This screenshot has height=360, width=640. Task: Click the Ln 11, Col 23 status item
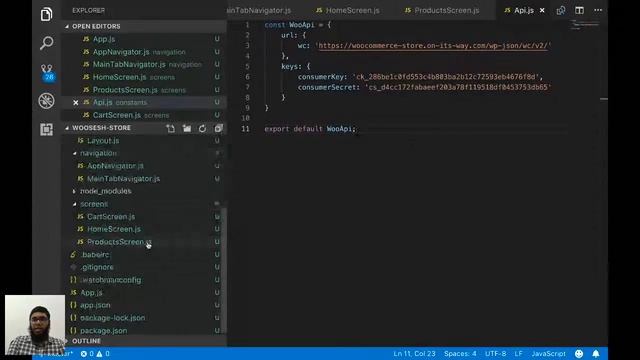point(414,354)
